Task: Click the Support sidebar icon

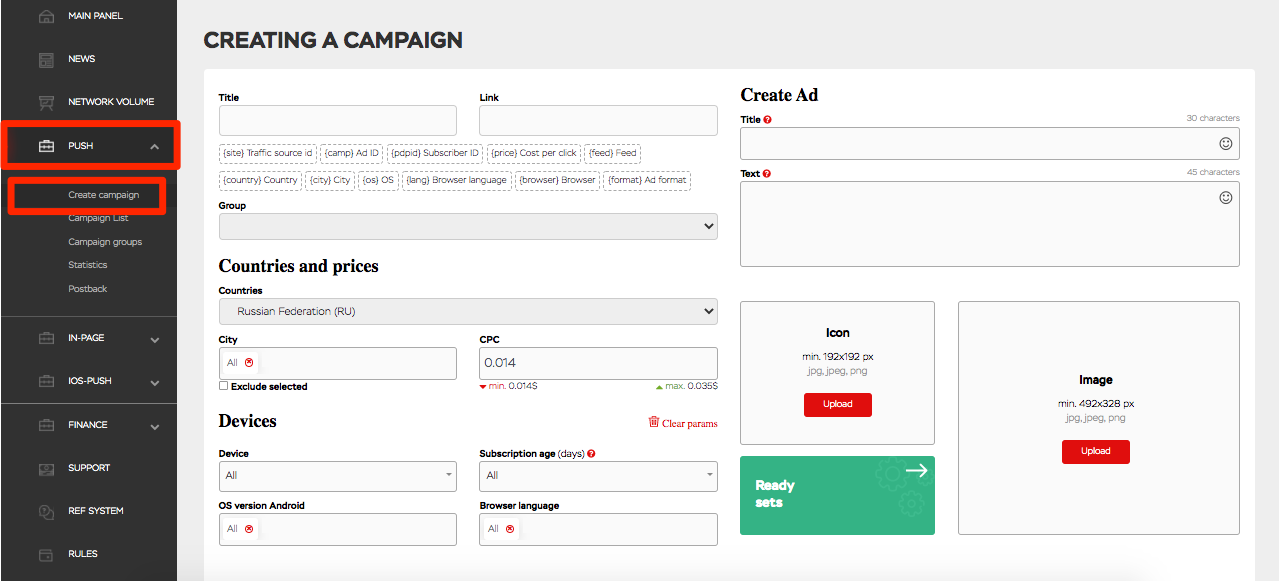Action: [46, 468]
